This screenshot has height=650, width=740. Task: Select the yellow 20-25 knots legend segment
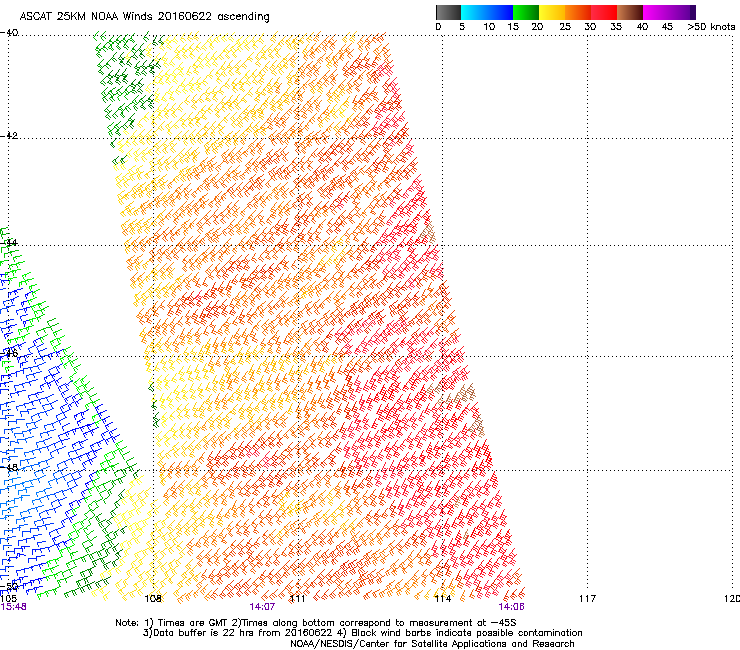(552, 12)
